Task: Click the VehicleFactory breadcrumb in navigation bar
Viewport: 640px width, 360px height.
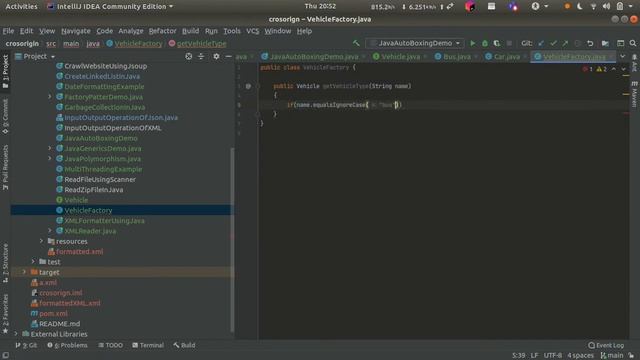Action: [138, 44]
